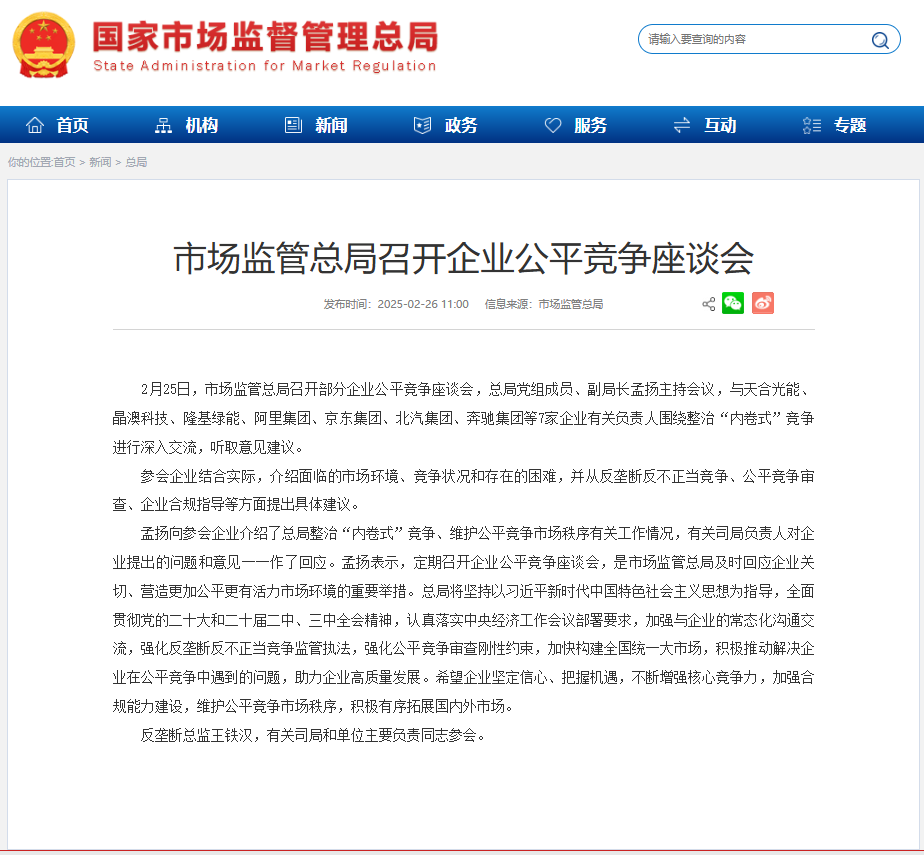Click the arrows icon beside 互动
This screenshot has width=924, height=855.
[682, 125]
